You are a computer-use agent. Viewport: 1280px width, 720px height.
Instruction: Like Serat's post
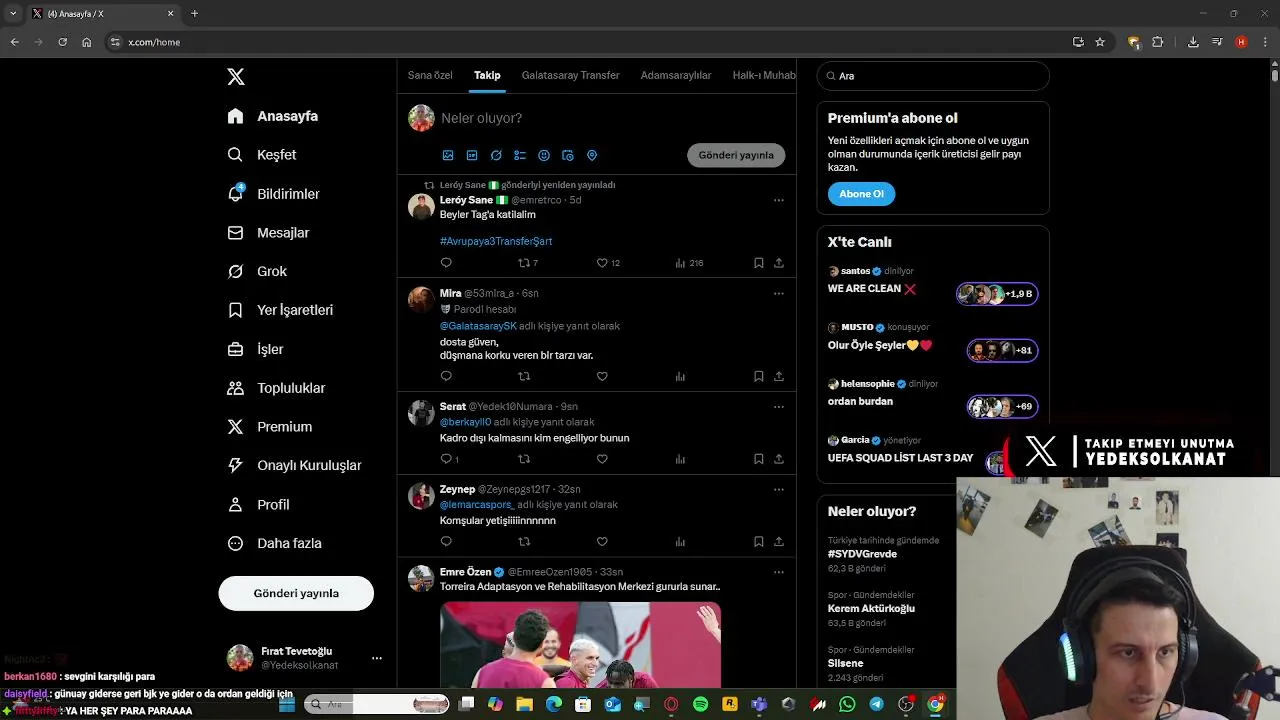[x=602, y=459]
